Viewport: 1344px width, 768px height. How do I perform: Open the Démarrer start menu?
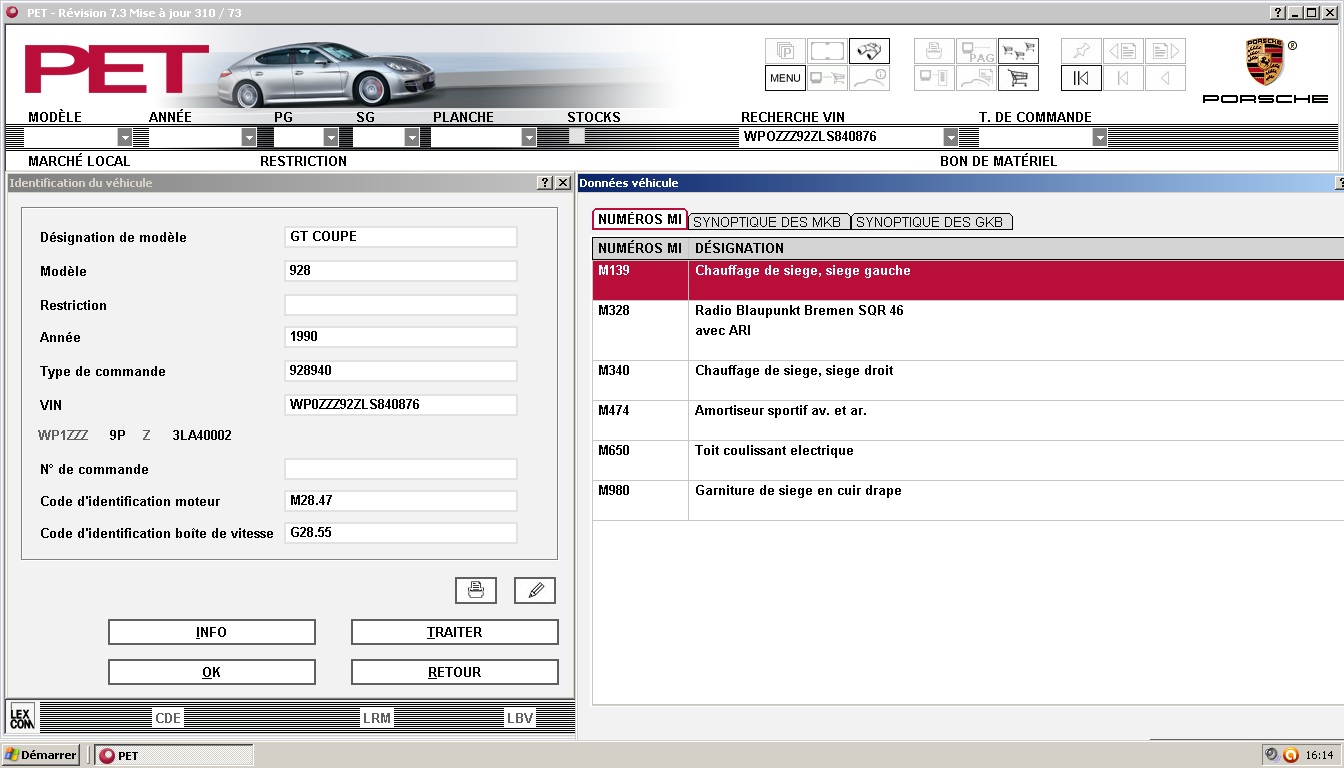(41, 755)
